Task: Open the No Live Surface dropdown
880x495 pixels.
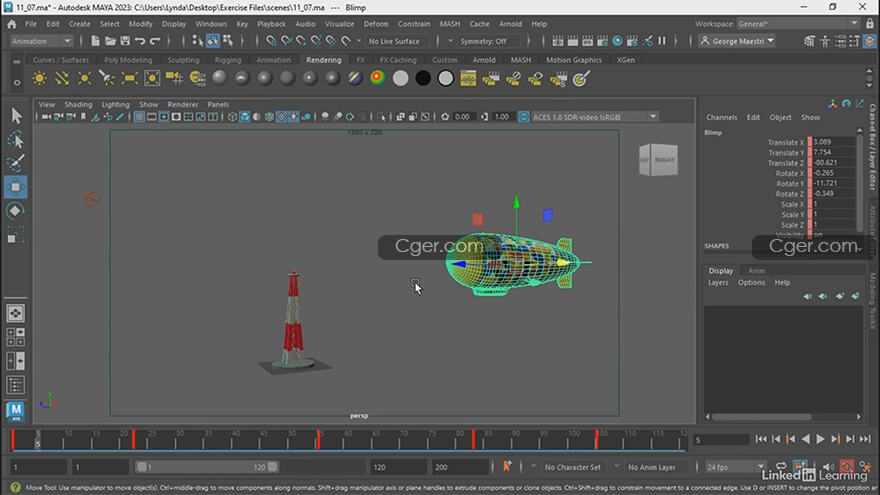Action: 397,41
